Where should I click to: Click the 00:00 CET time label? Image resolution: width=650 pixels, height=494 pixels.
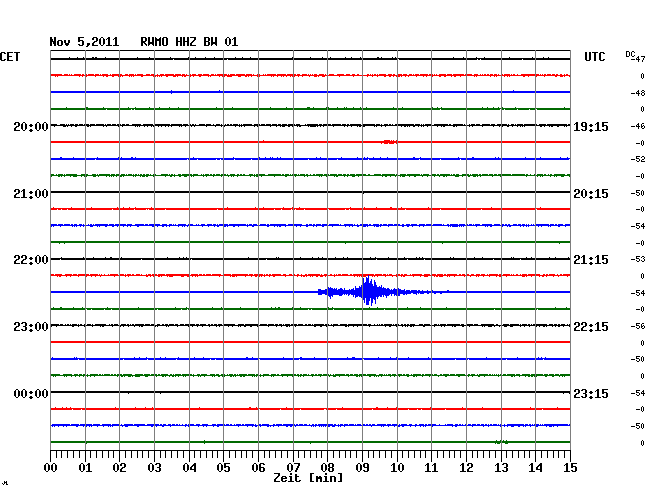point(31,393)
